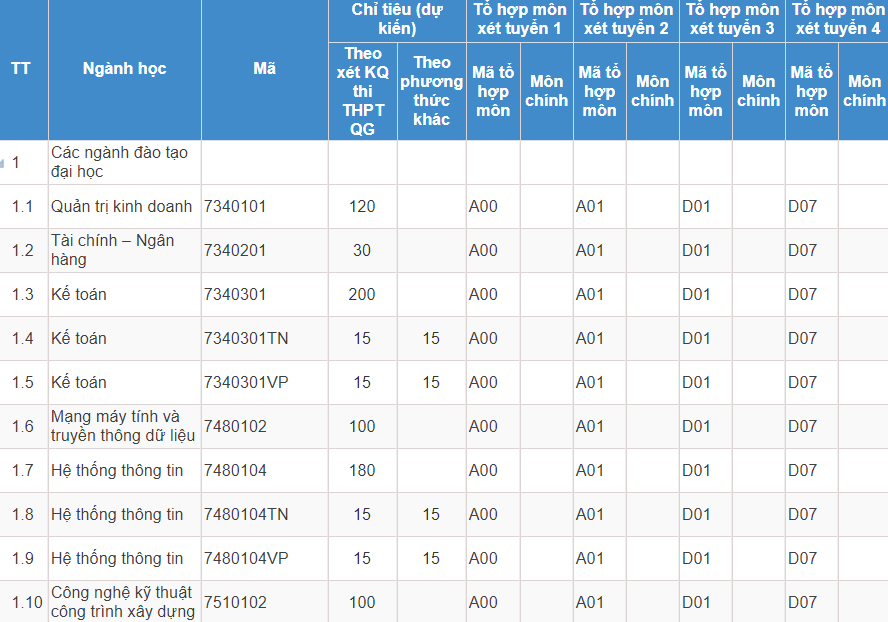The width and height of the screenshot is (888, 622).
Task: Click the code cell 7480102
Action: tap(235, 426)
